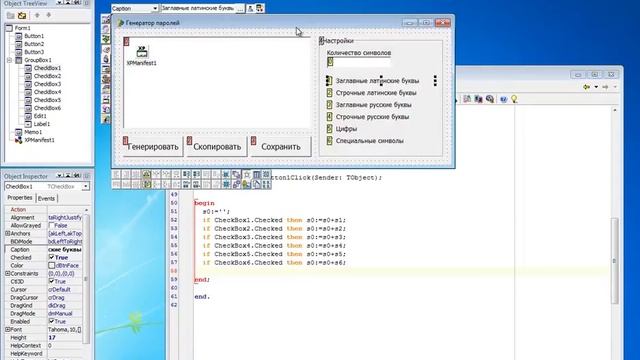Click the XPManifest1 icon in Object TreeView
The width and height of the screenshot is (640, 360).
(18, 140)
